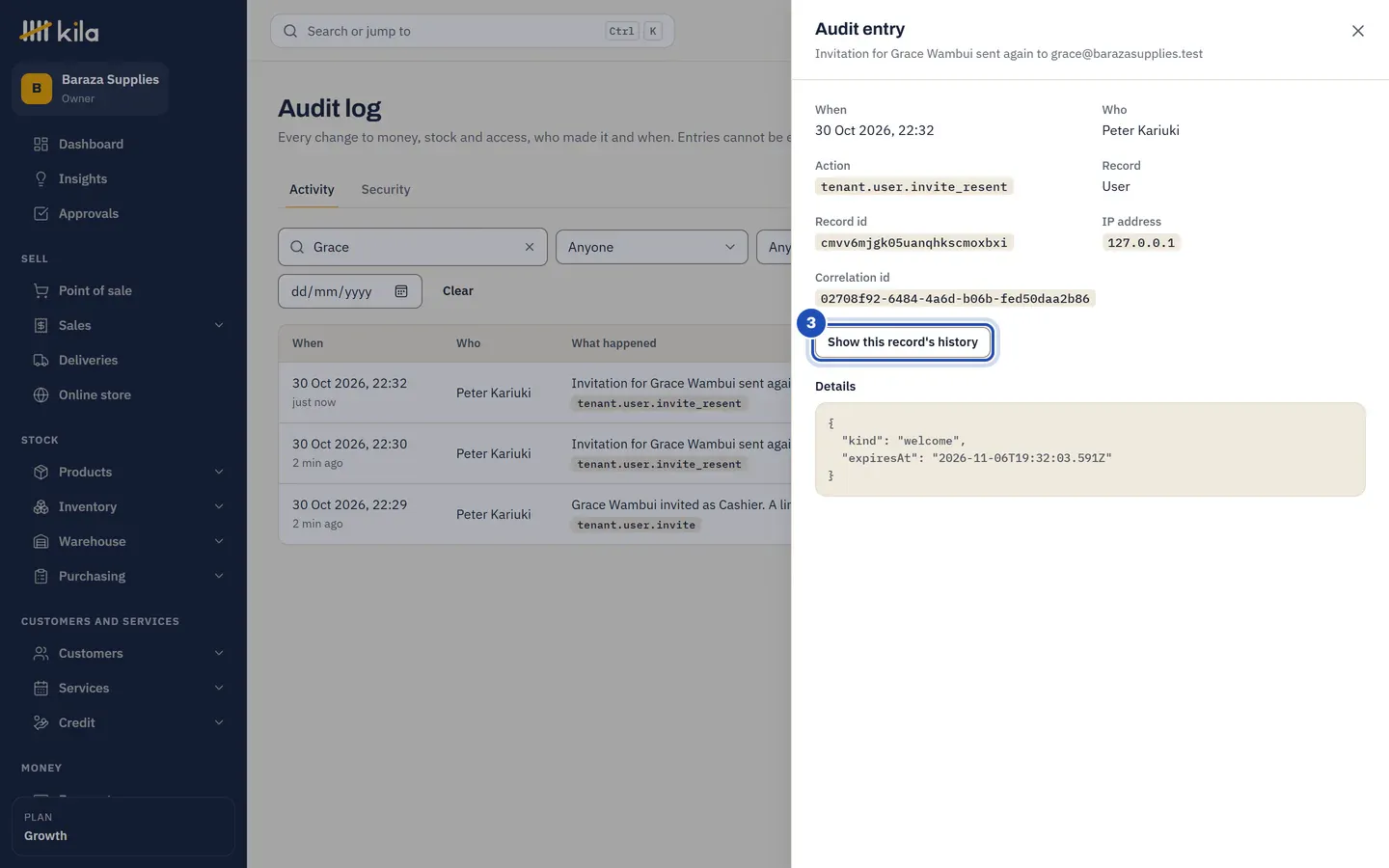Click the correlation id value
This screenshot has height=868, width=1389.
955,299
